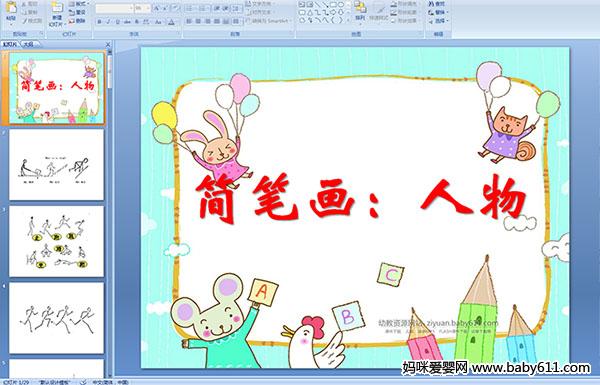This screenshot has height=385, width=600.
Task: Select the oval shape in shapes gallery
Action: coord(341,5)
